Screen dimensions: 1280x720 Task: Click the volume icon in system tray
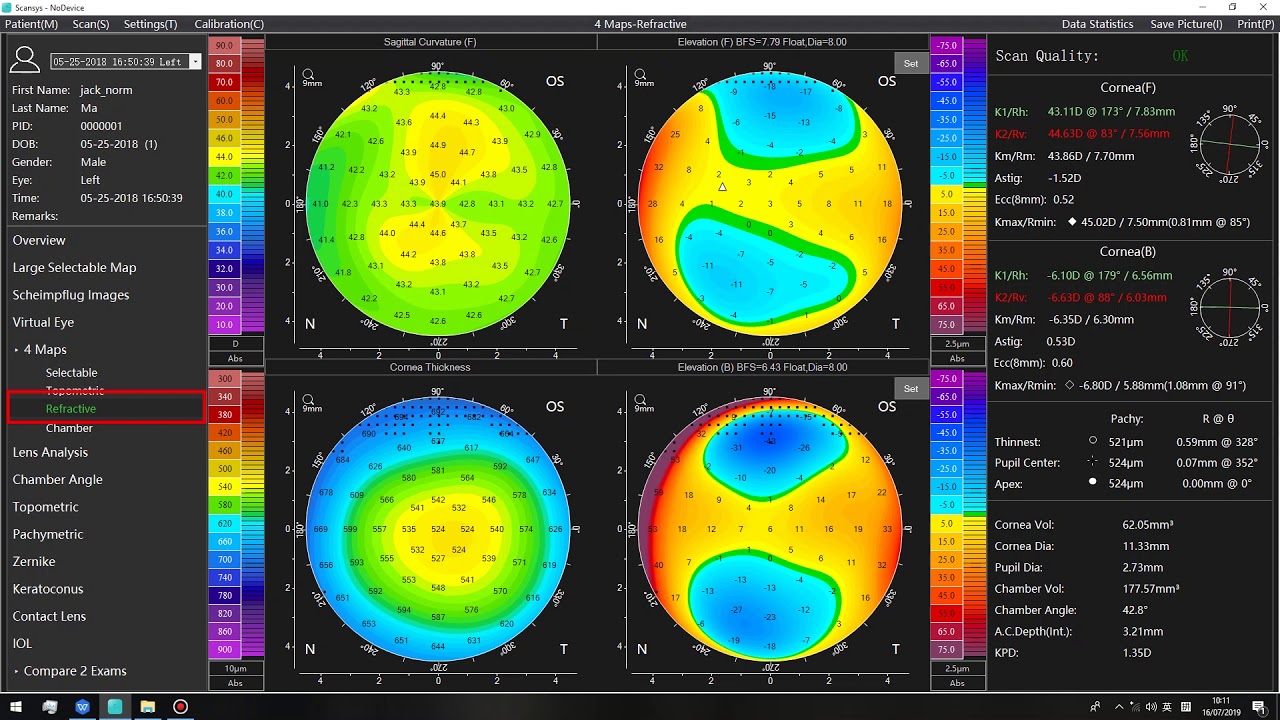click(x=1152, y=707)
